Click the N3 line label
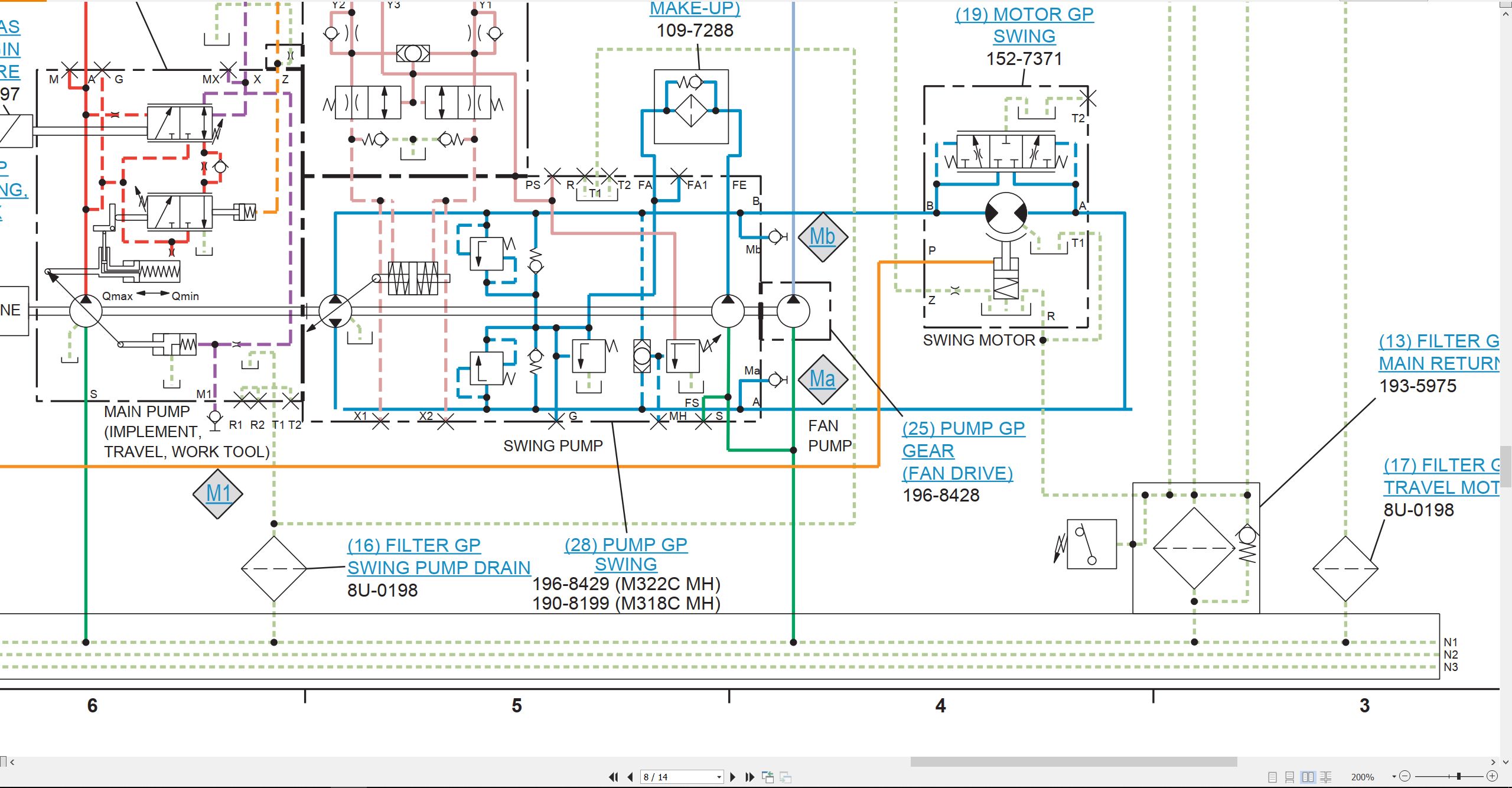Screen dimensions: 1512x788 click(x=1451, y=667)
